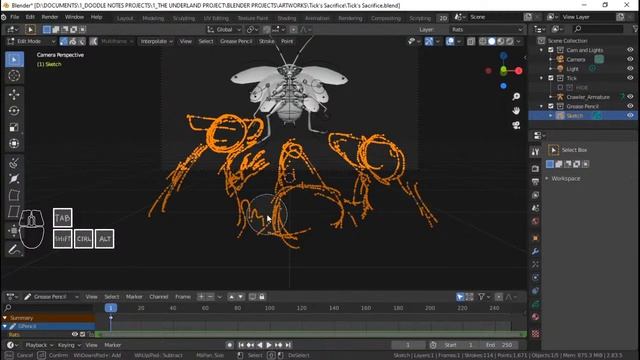Select the Extrude tool
This screenshot has width=640, height=360.
click(x=14, y=162)
